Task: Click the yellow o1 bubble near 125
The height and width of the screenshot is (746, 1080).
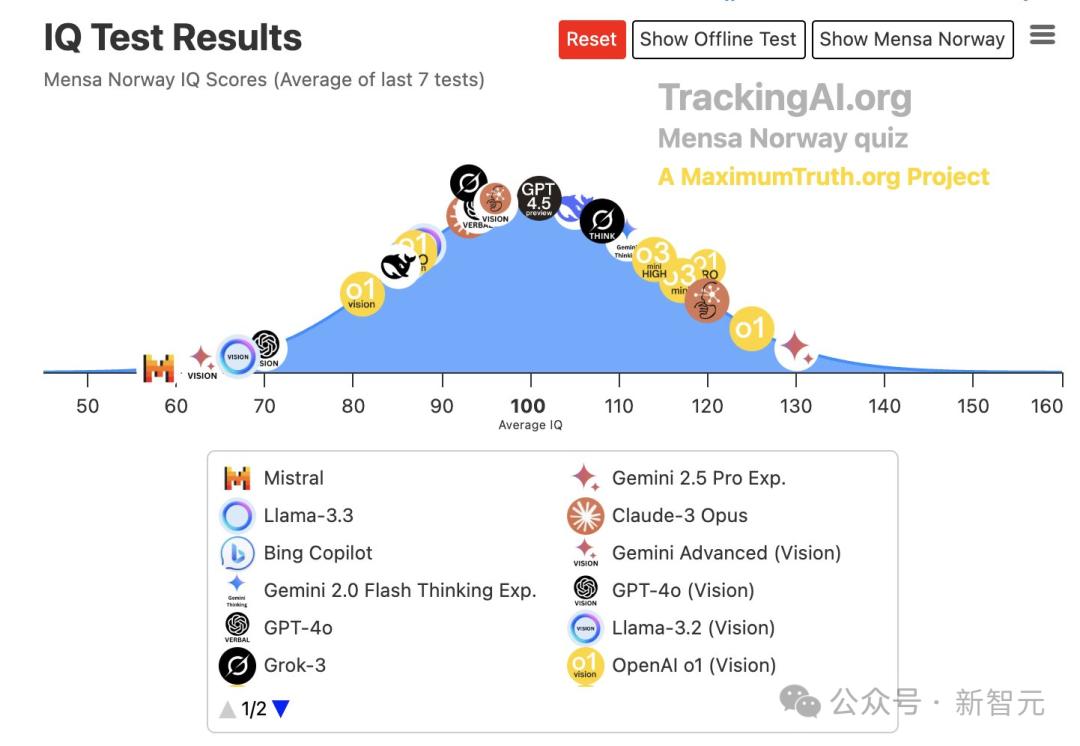Action: tap(751, 328)
